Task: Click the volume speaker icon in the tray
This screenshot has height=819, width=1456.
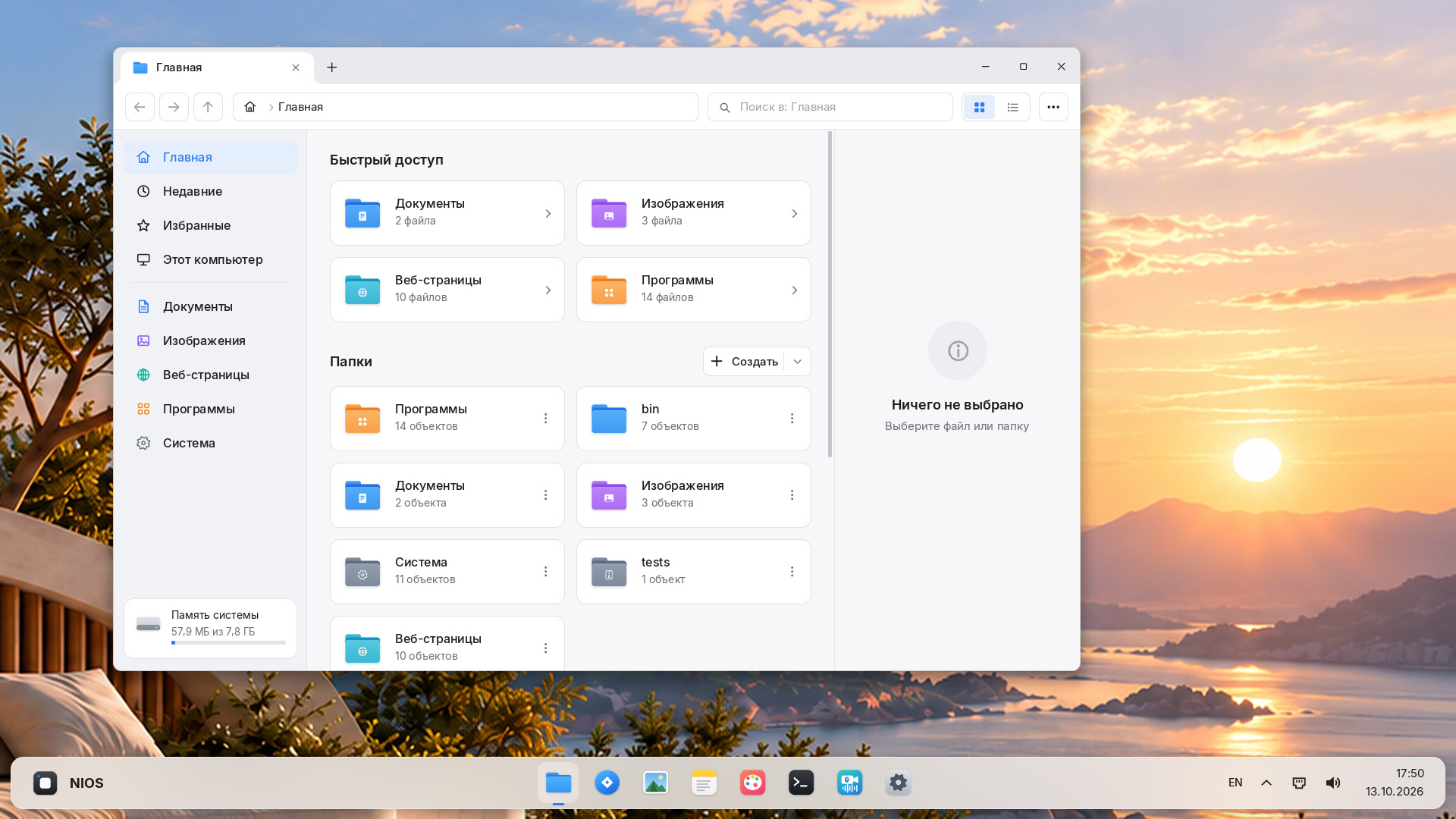Action: click(x=1332, y=783)
